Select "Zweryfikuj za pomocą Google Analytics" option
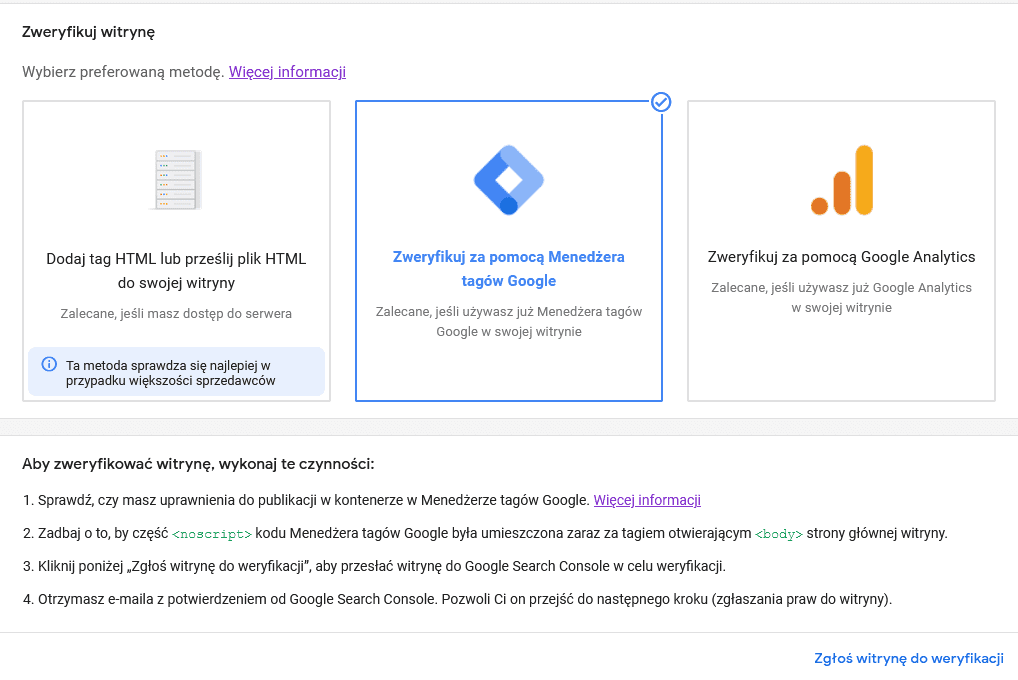The image size is (1018, 680). (x=841, y=251)
